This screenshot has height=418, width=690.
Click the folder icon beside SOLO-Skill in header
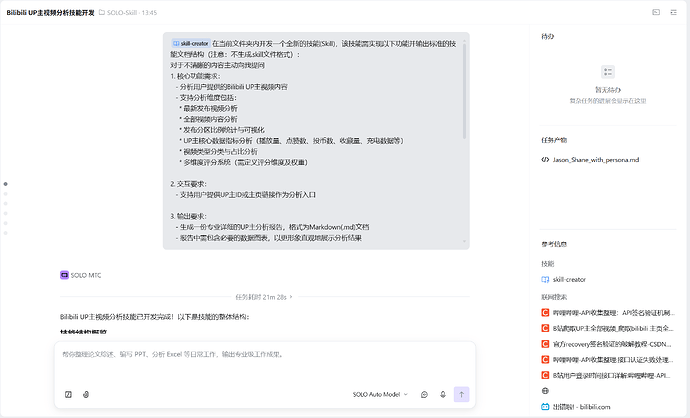coord(102,12)
